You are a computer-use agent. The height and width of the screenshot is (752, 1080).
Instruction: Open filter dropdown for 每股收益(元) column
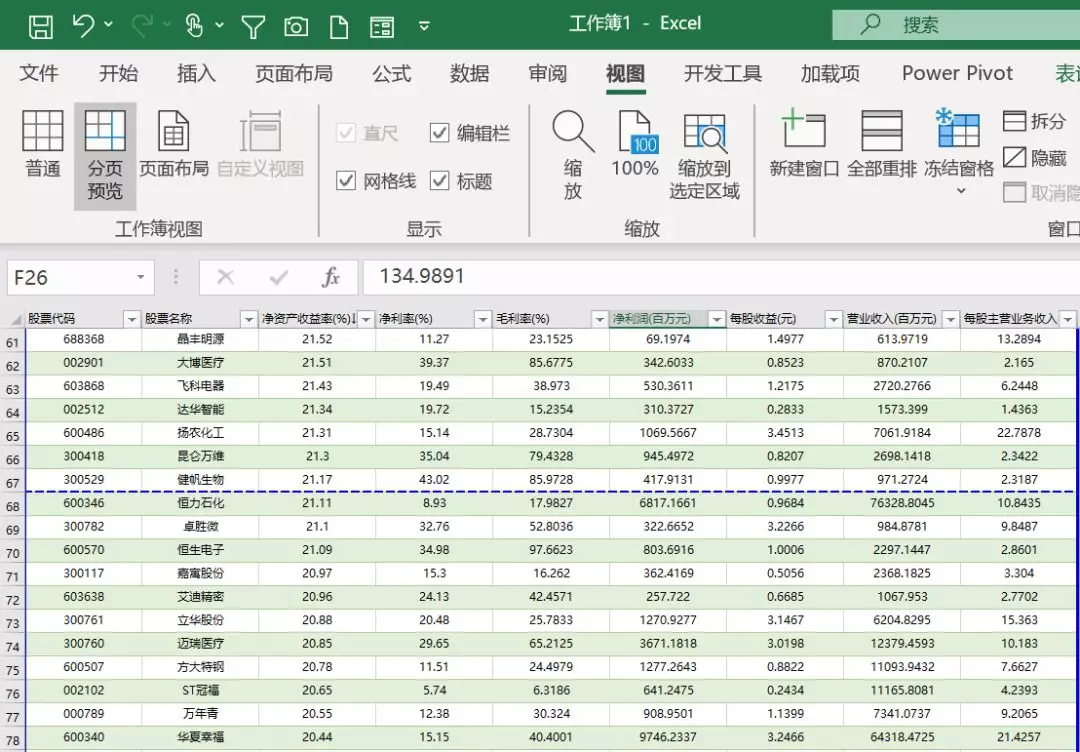tap(833, 319)
